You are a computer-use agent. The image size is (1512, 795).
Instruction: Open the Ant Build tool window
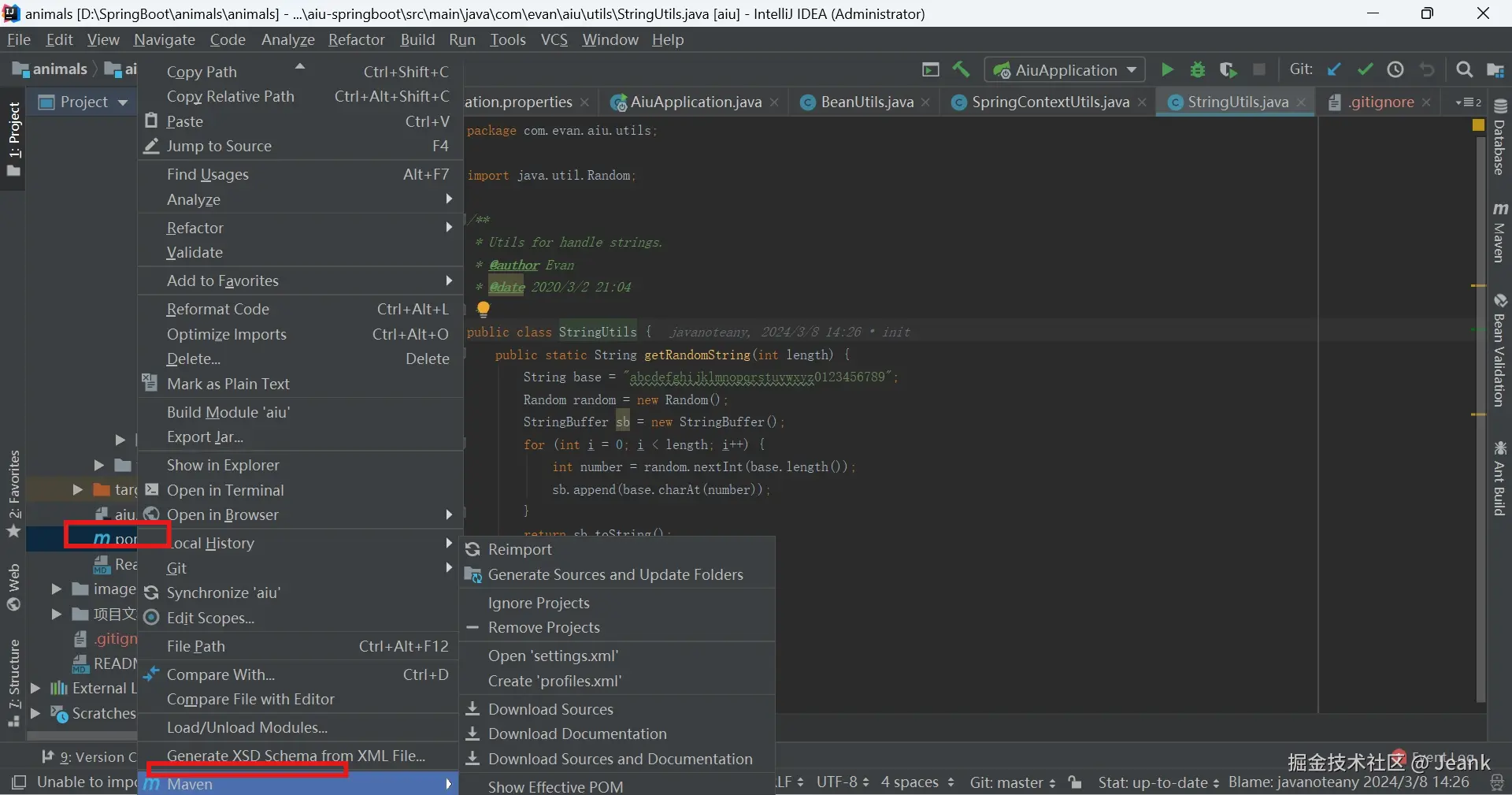[x=1499, y=478]
